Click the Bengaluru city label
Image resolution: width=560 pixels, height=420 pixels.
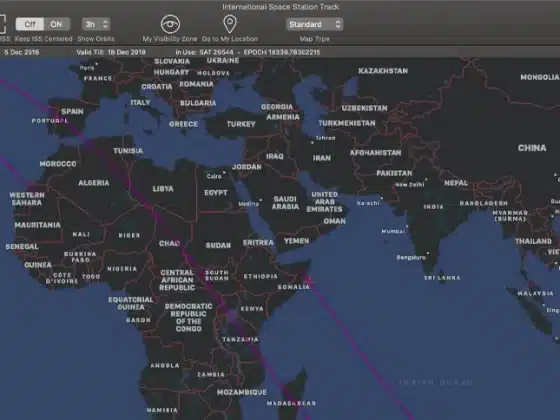[x=411, y=258]
